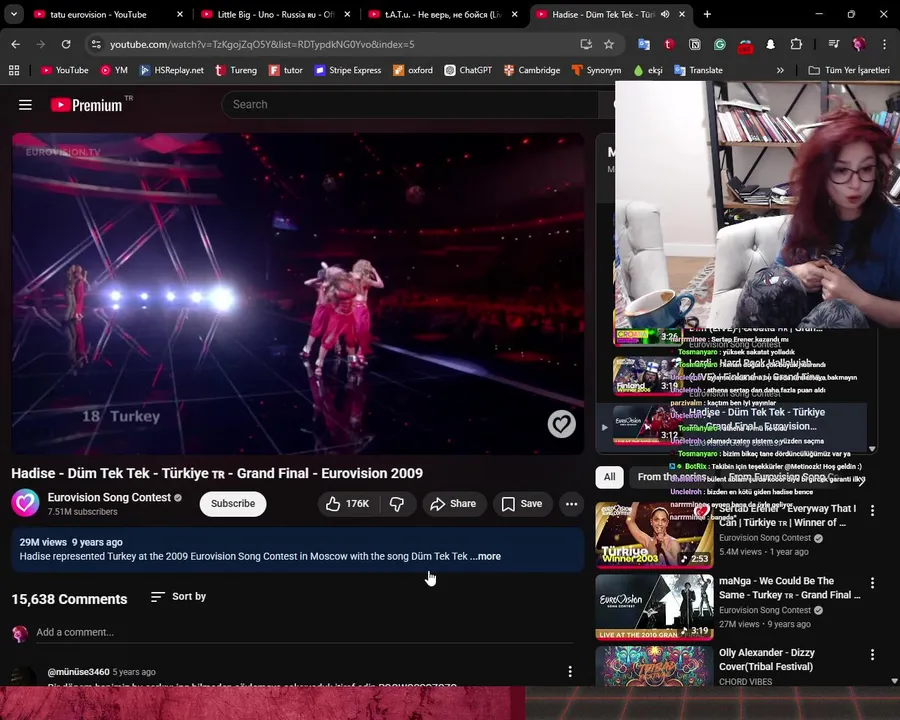Open Cambridge bookmark
Image resolution: width=900 pixels, height=720 pixels.
pyautogui.click(x=532, y=70)
